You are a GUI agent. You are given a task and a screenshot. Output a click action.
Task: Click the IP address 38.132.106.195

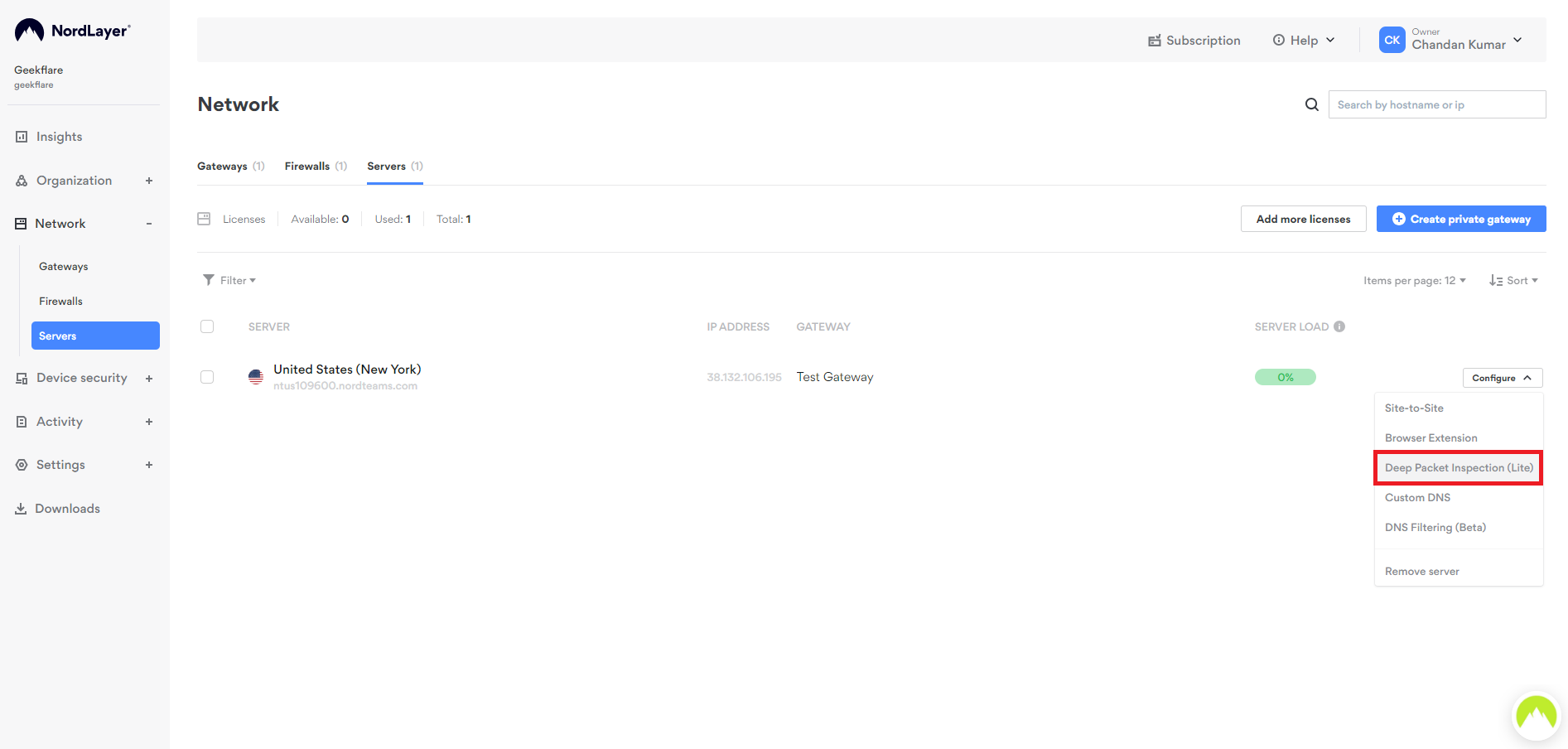[744, 377]
